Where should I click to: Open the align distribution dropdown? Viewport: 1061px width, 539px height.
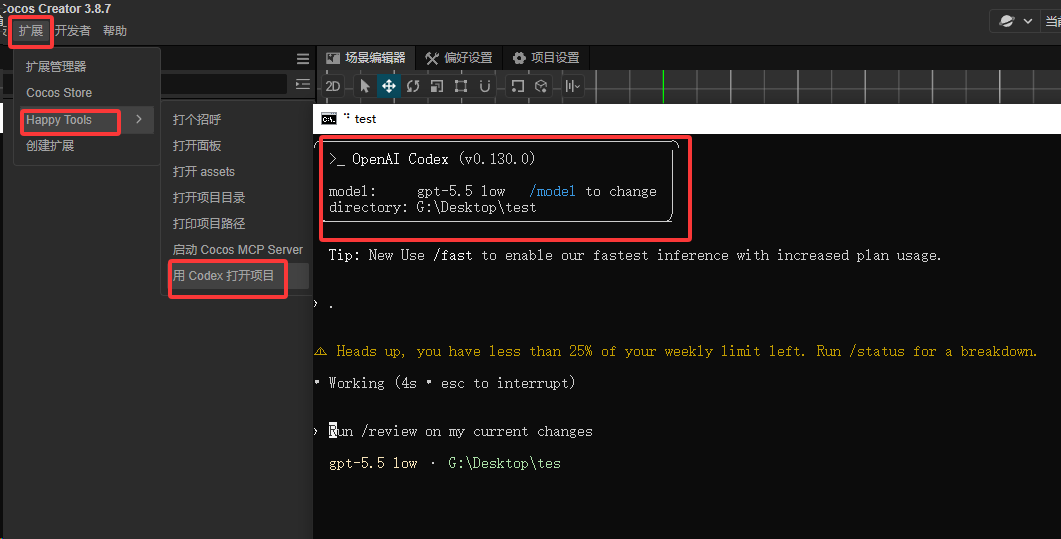[x=572, y=86]
